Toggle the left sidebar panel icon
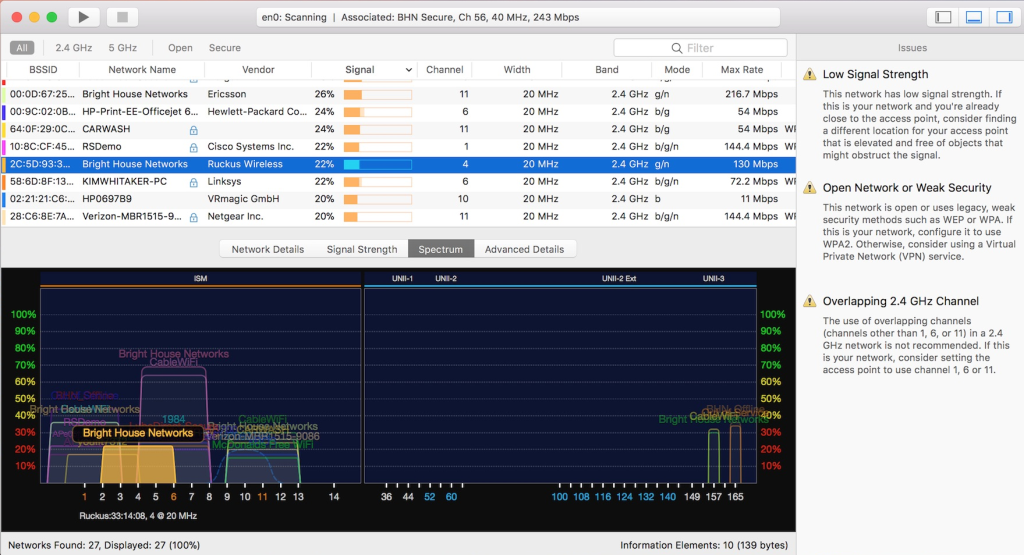 click(942, 17)
